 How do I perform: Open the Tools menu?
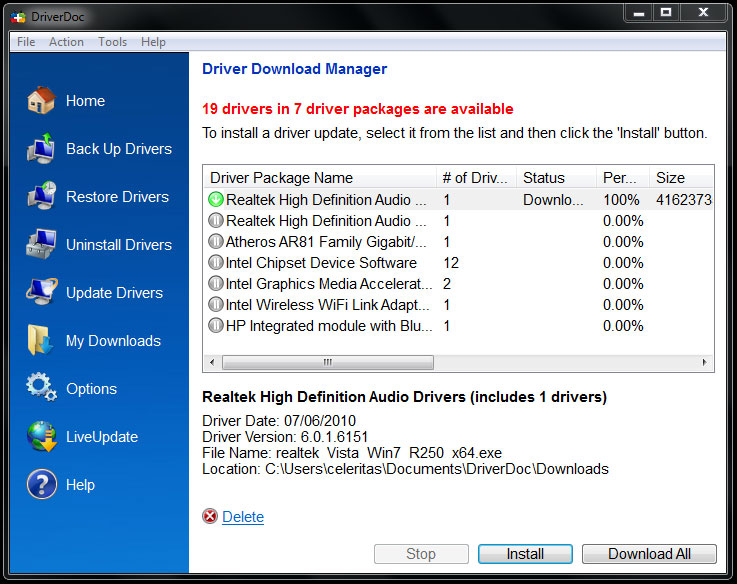click(x=112, y=42)
